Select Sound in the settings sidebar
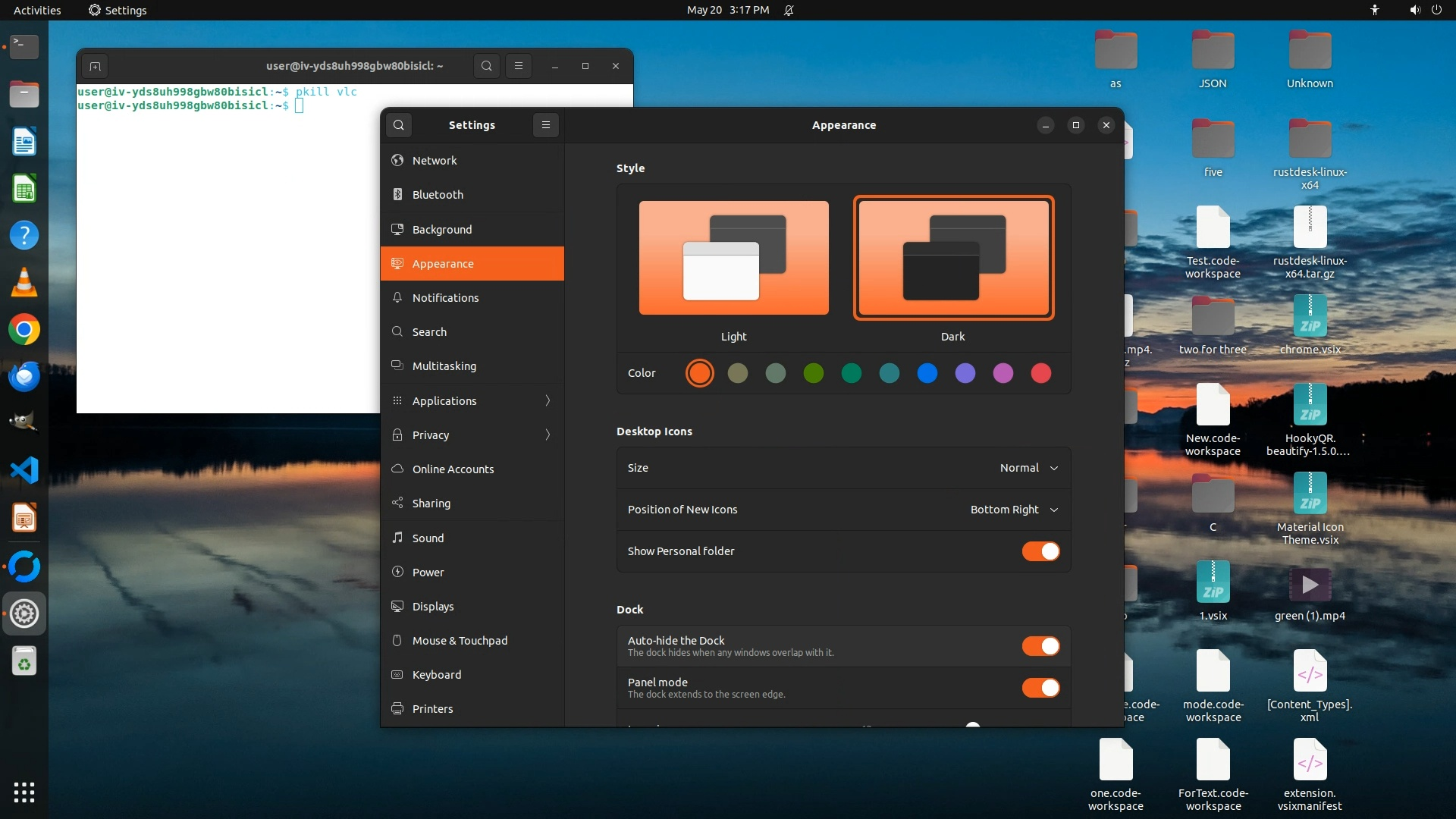Screen dimensions: 1456x819 (x=428, y=538)
